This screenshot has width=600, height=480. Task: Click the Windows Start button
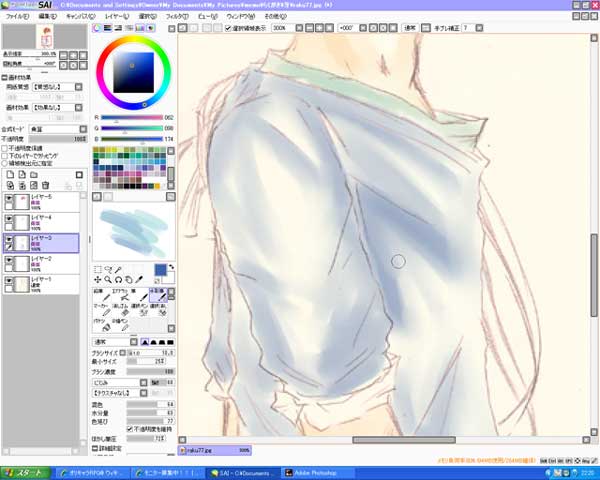click(25, 473)
